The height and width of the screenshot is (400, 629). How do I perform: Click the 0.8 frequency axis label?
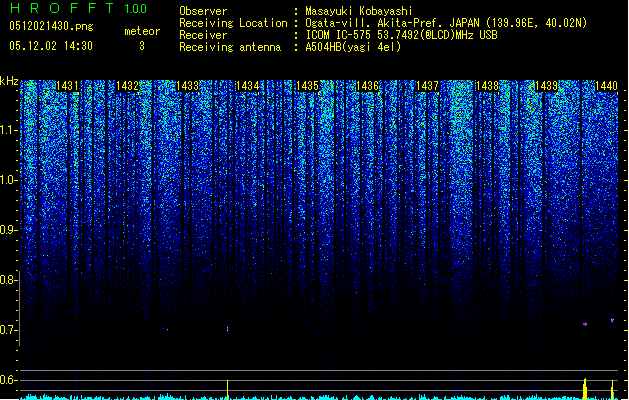click(x=8, y=280)
